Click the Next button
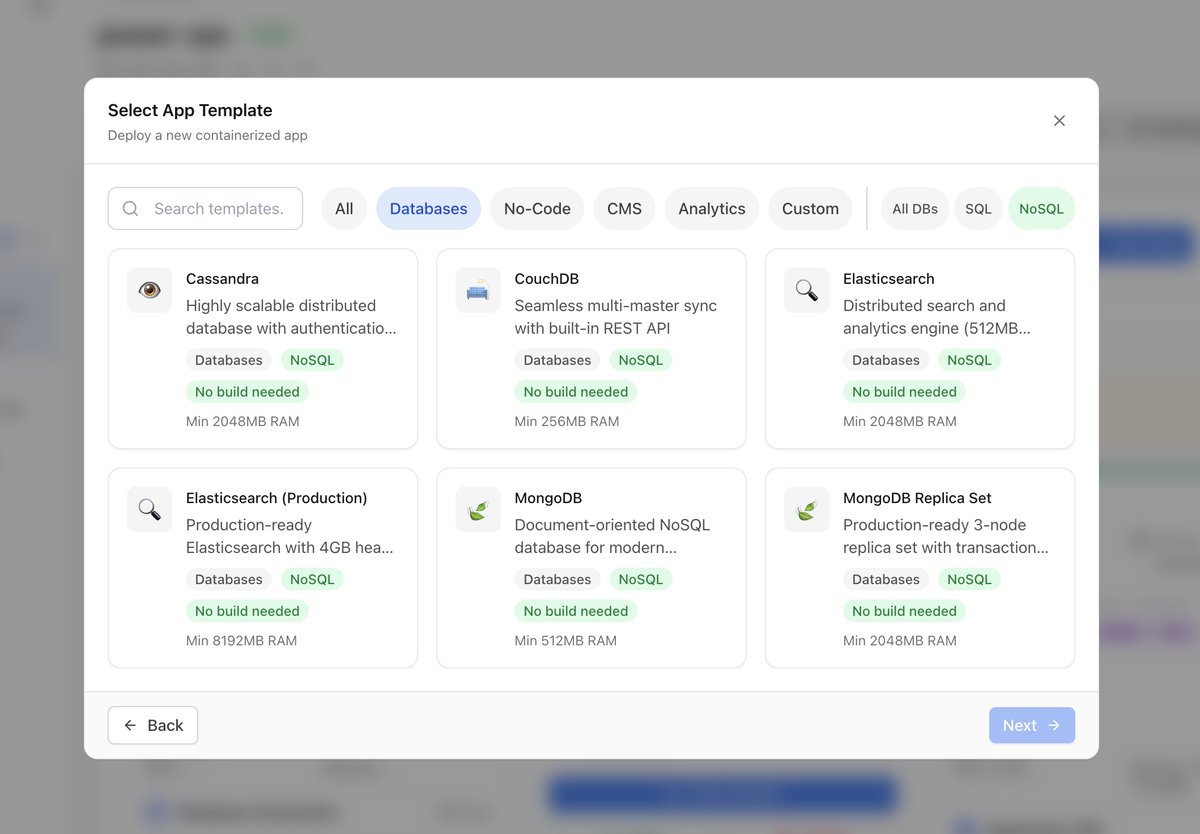The width and height of the screenshot is (1200, 834). click(x=1032, y=725)
